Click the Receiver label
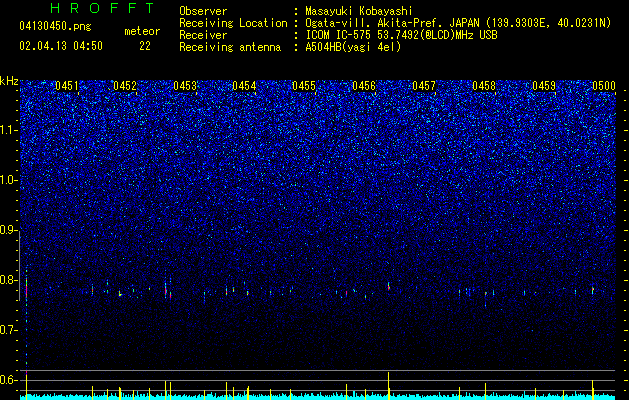This screenshot has height=400, width=629. (x=203, y=35)
